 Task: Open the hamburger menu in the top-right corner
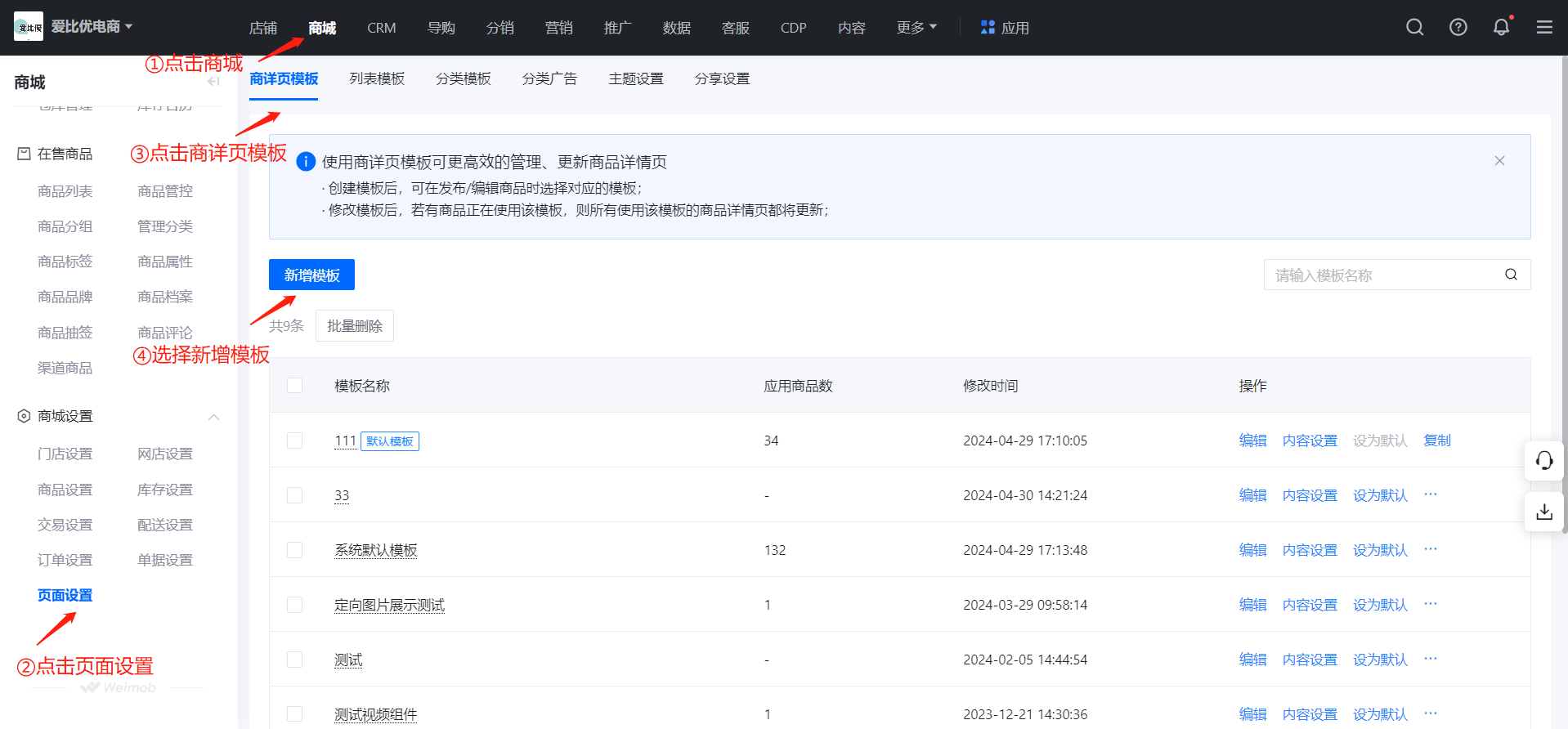point(1544,28)
